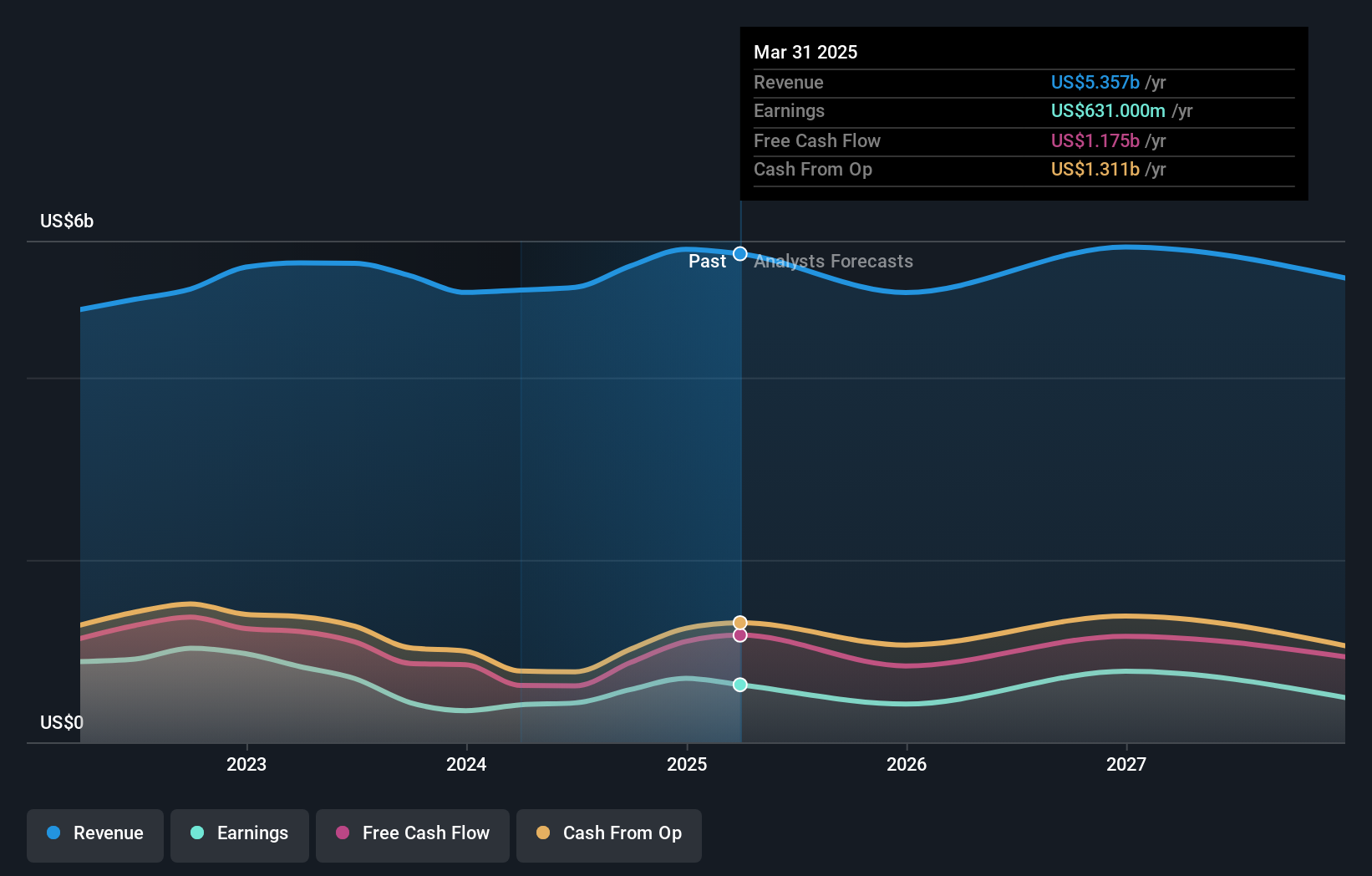This screenshot has width=1372, height=876.
Task: Toggle the Cash From Op legend button
Action: tap(609, 835)
